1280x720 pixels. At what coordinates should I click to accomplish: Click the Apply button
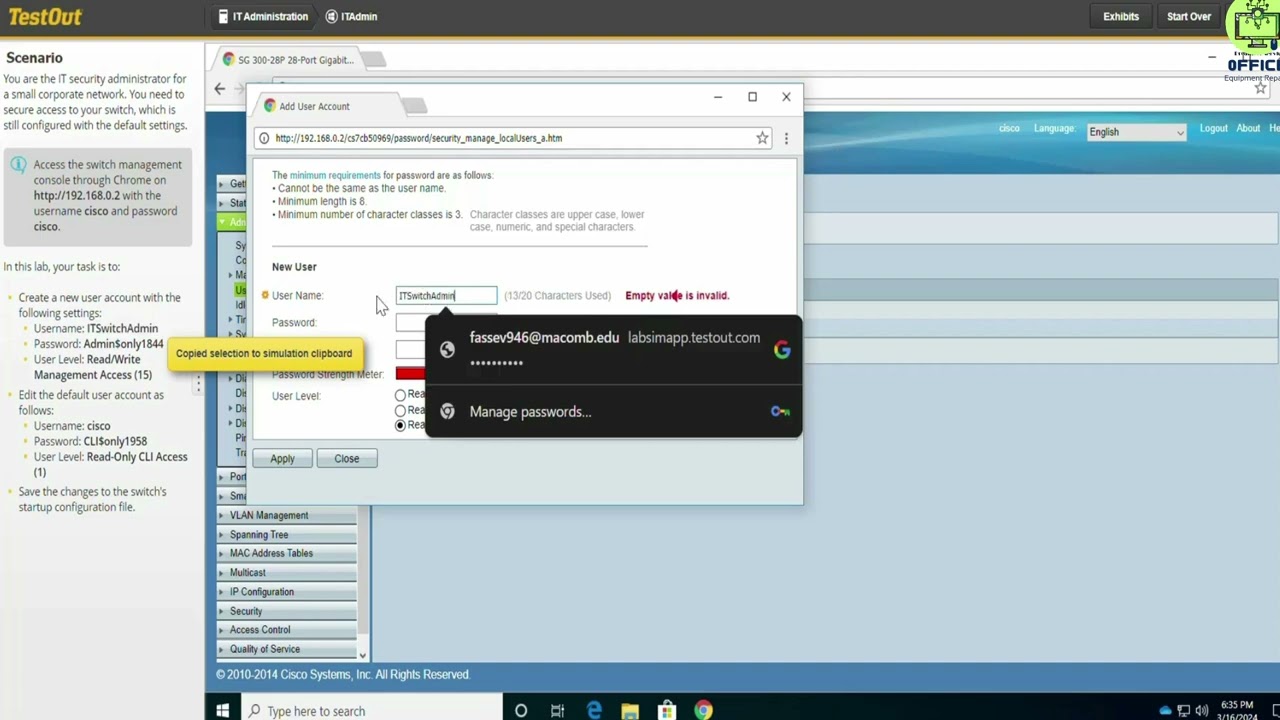[282, 458]
